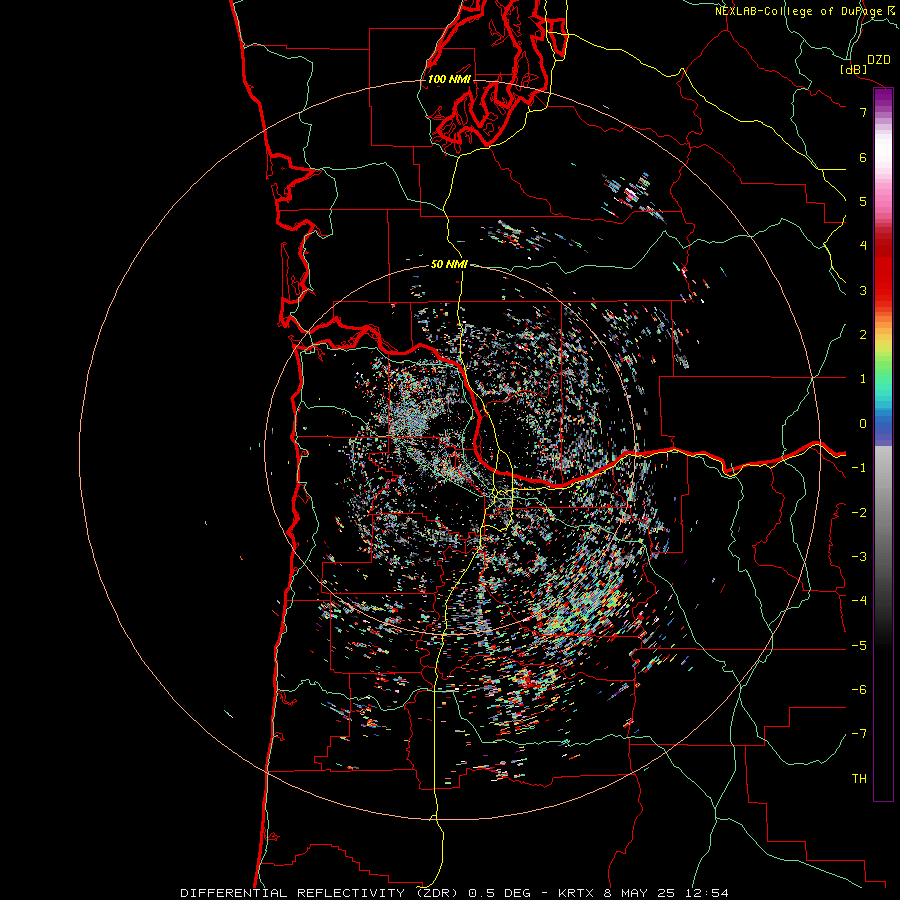
Task: Click the 3 value on the color scale
Action: 863,290
